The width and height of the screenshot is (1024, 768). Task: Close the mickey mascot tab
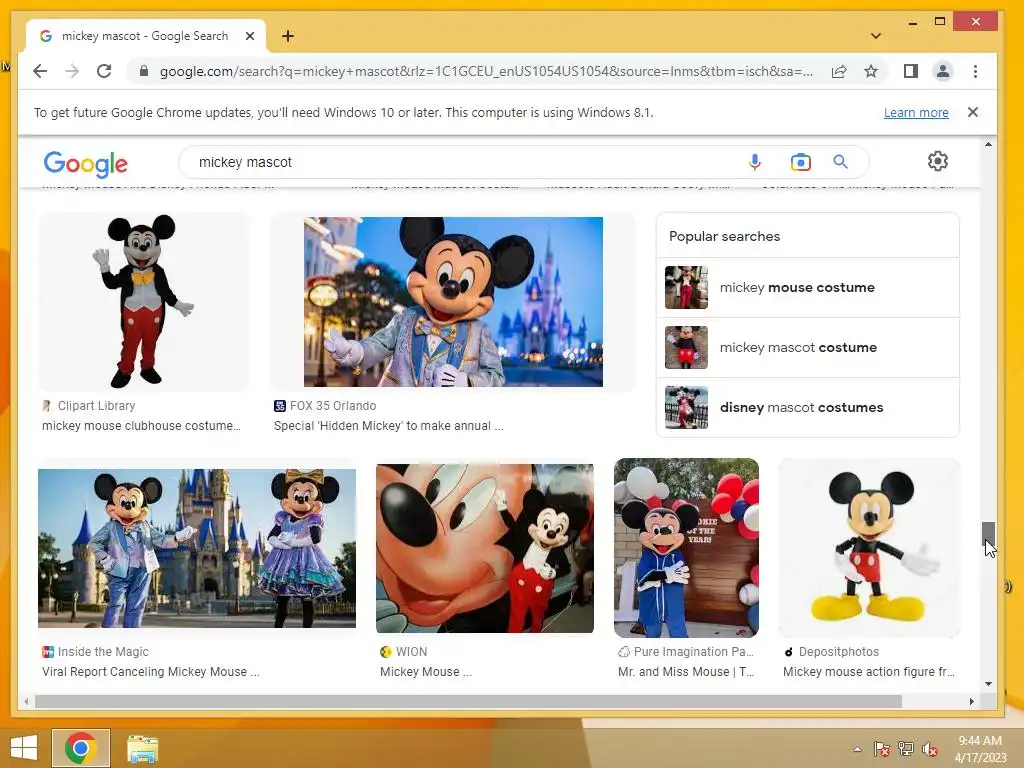point(249,36)
